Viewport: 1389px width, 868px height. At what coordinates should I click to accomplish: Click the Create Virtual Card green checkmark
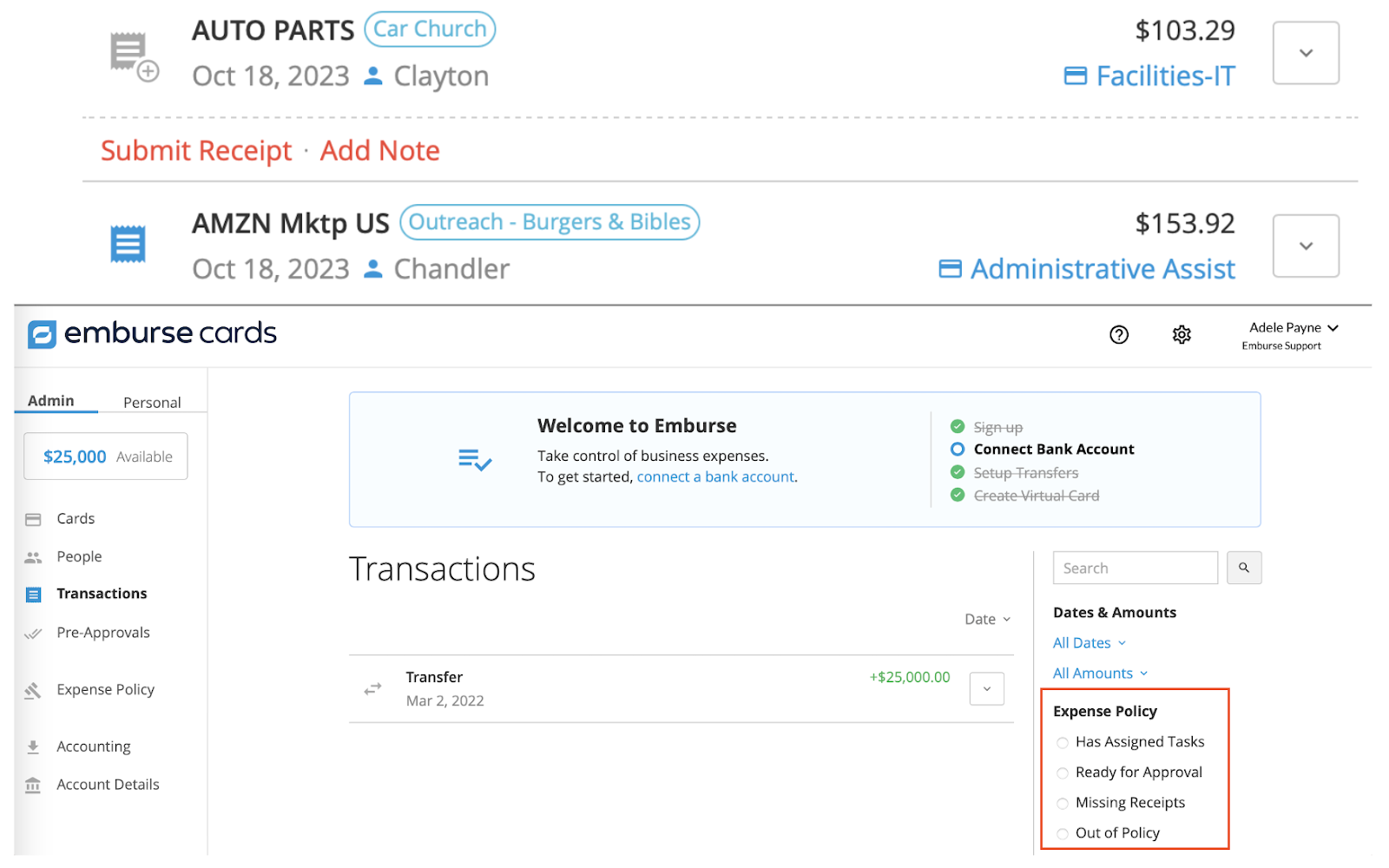pyautogui.click(x=958, y=495)
